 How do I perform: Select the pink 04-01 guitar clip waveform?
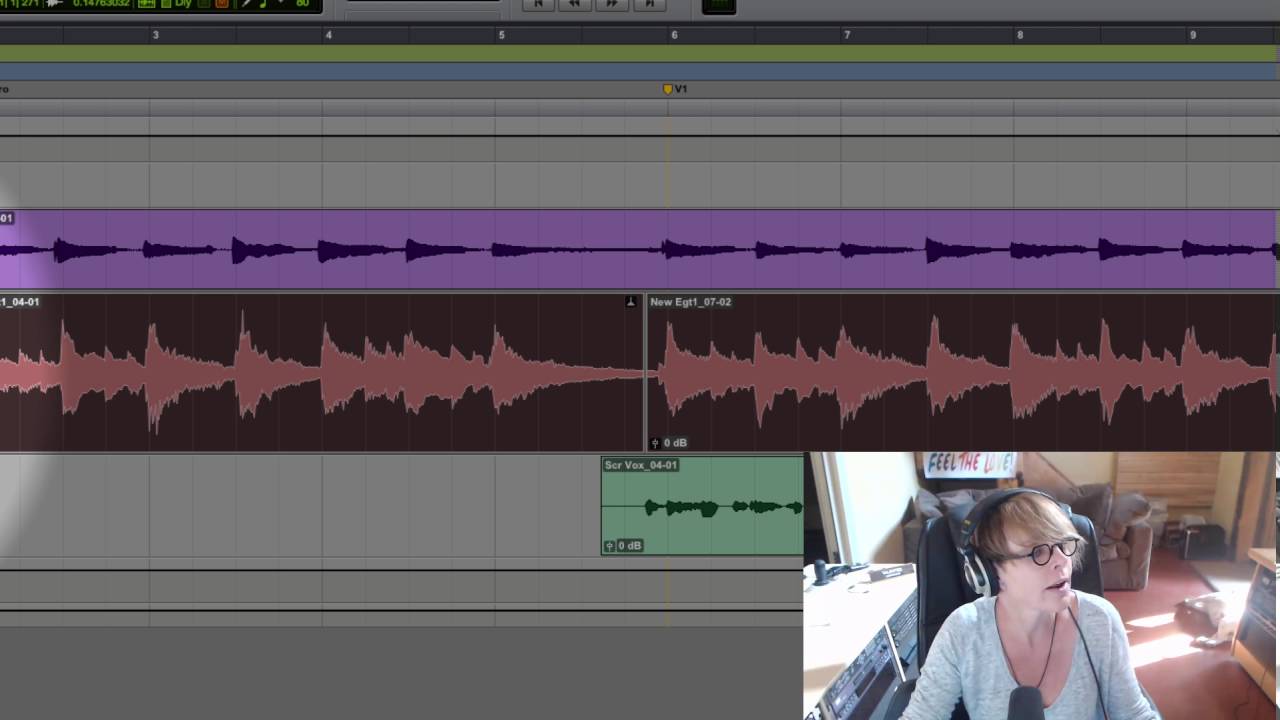pyautogui.click(x=322, y=374)
